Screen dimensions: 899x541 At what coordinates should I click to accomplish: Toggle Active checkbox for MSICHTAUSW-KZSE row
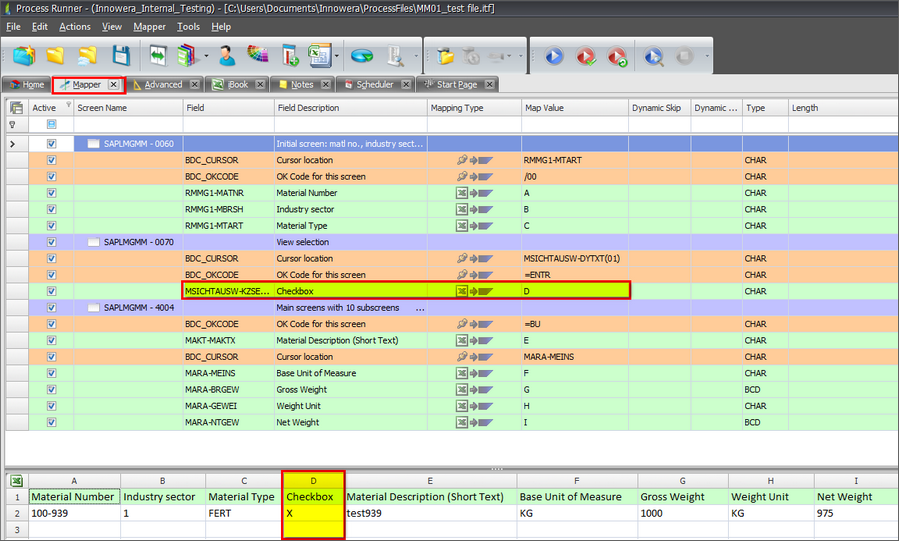coord(51,291)
